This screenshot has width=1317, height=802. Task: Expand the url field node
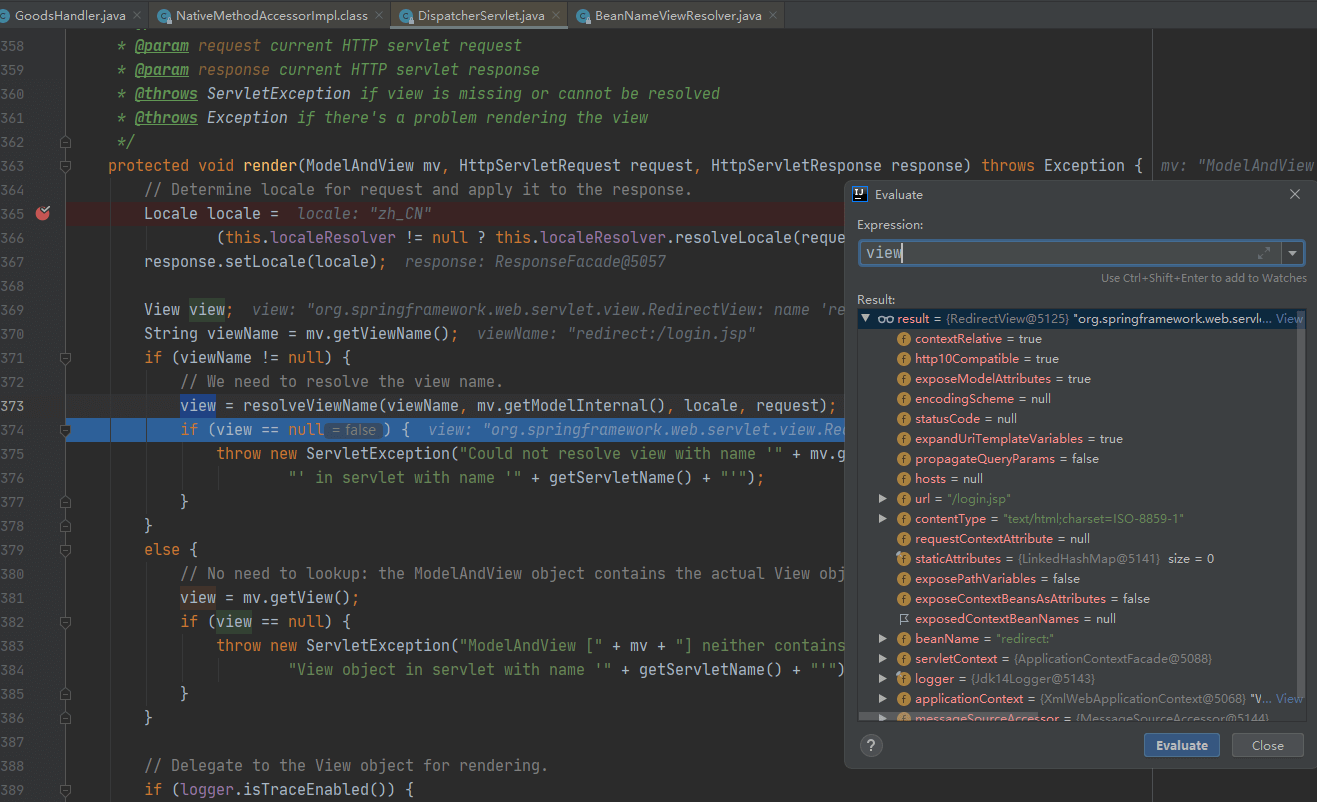pos(883,499)
